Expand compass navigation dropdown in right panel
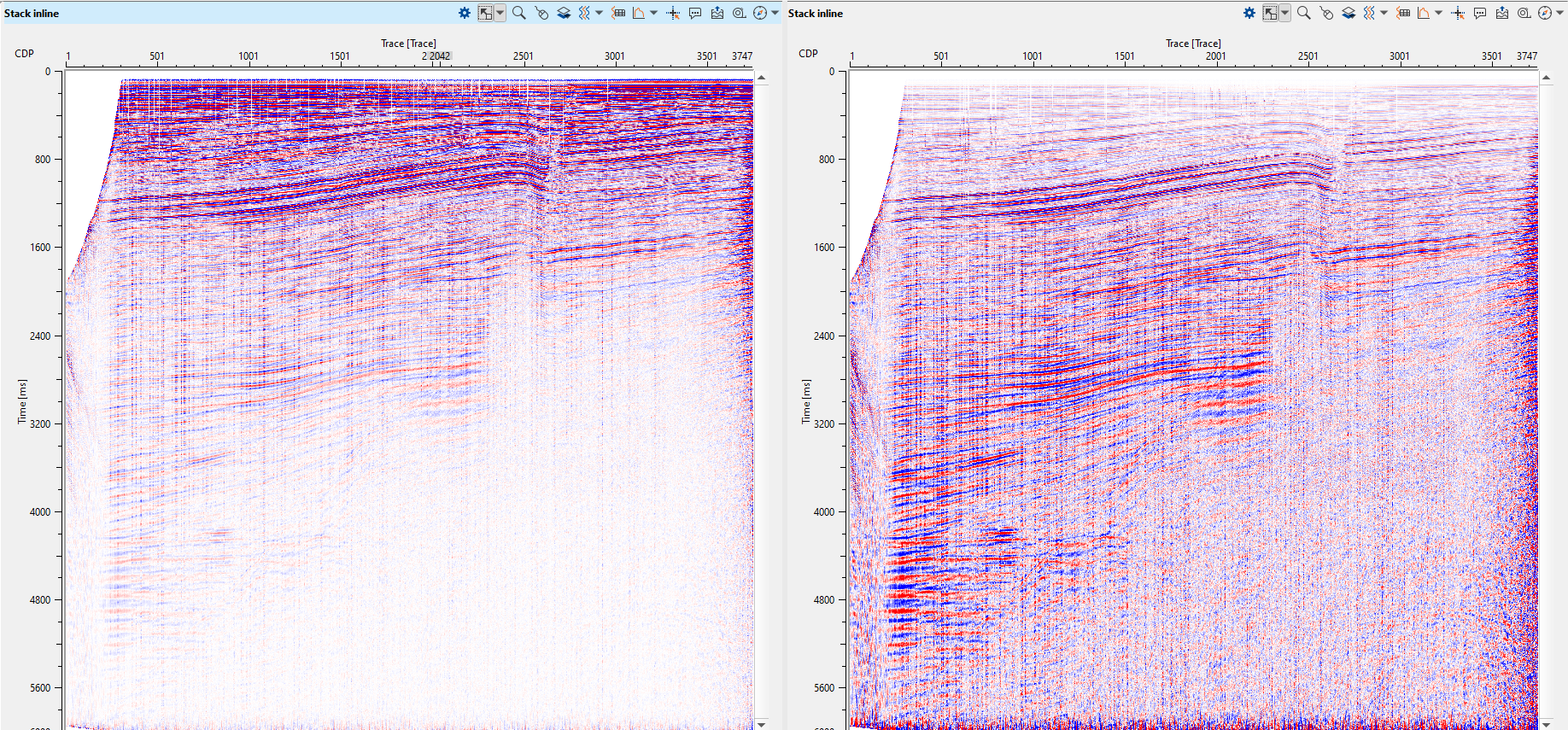 [1560, 13]
